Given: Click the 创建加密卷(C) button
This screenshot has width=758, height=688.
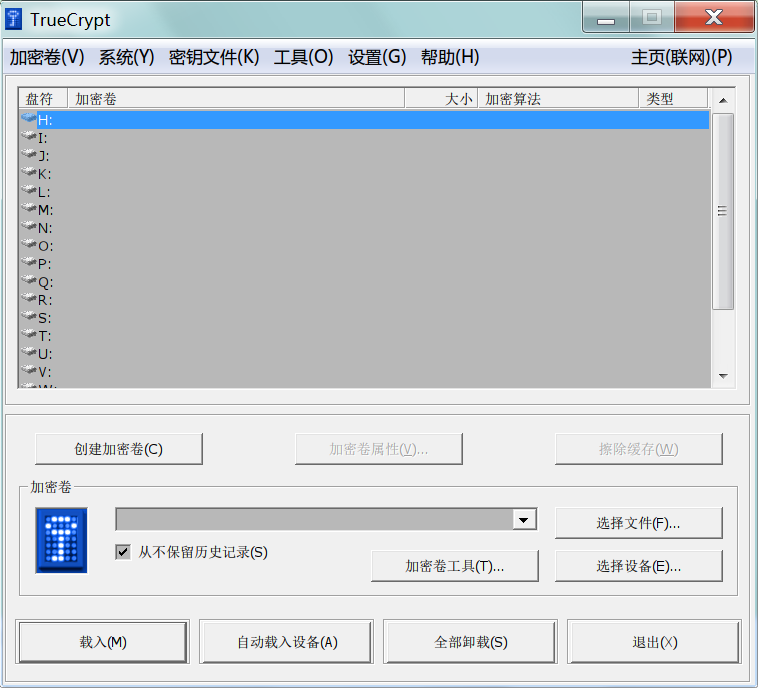Looking at the screenshot, I should 119,449.
